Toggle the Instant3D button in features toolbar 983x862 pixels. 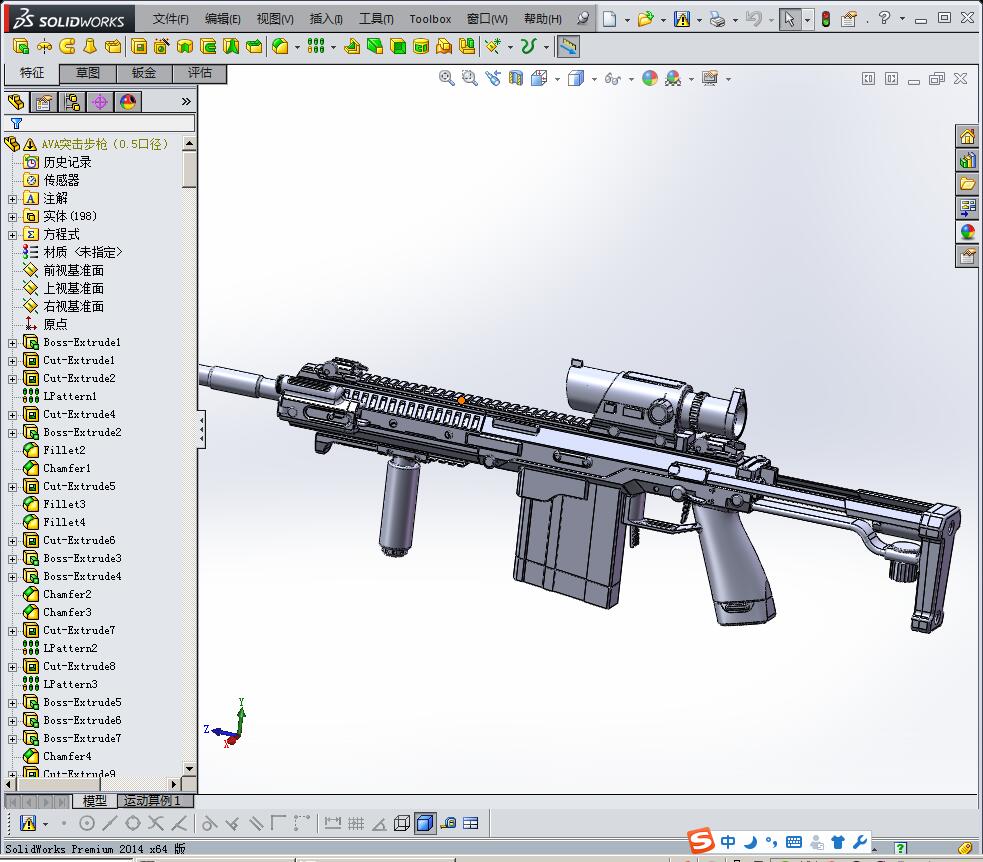tap(567, 46)
